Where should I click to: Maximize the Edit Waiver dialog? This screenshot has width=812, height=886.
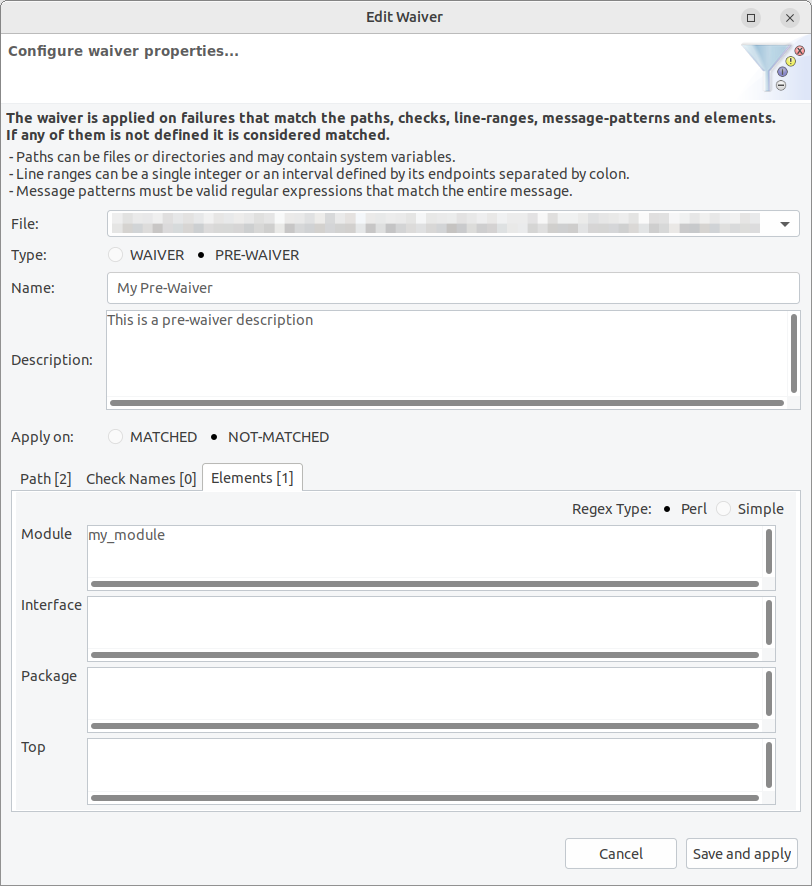tap(750, 17)
